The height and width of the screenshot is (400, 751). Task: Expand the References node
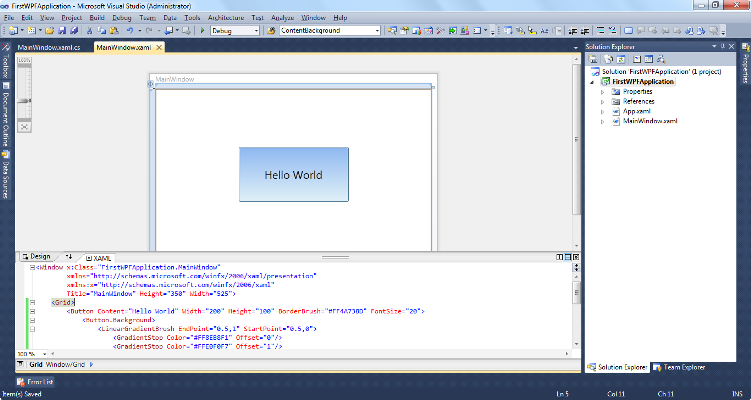coord(603,101)
